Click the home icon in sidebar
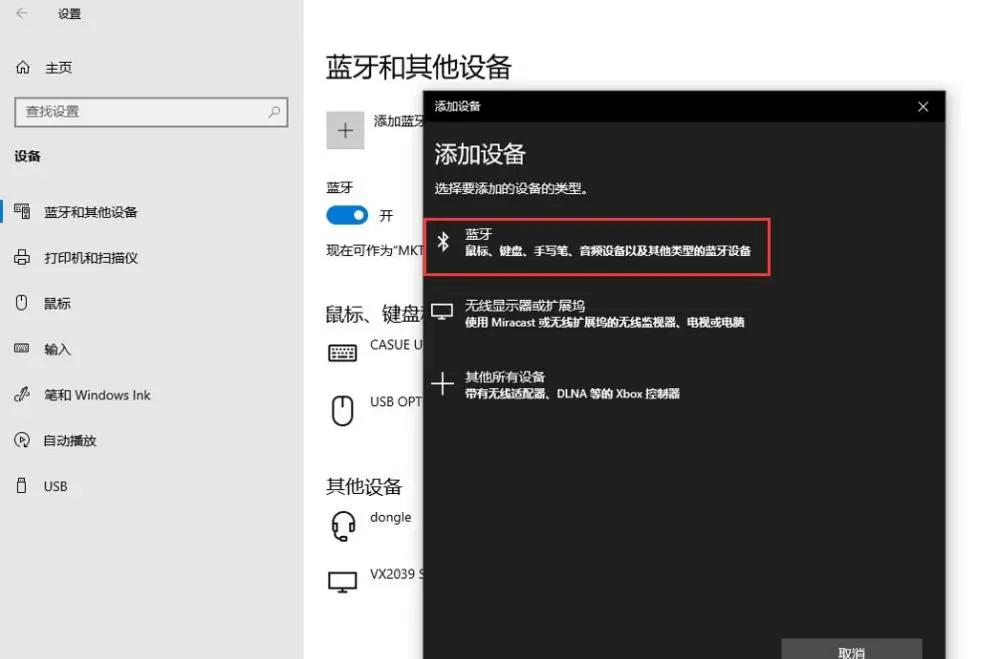This screenshot has height=659, width=1000. [23, 67]
